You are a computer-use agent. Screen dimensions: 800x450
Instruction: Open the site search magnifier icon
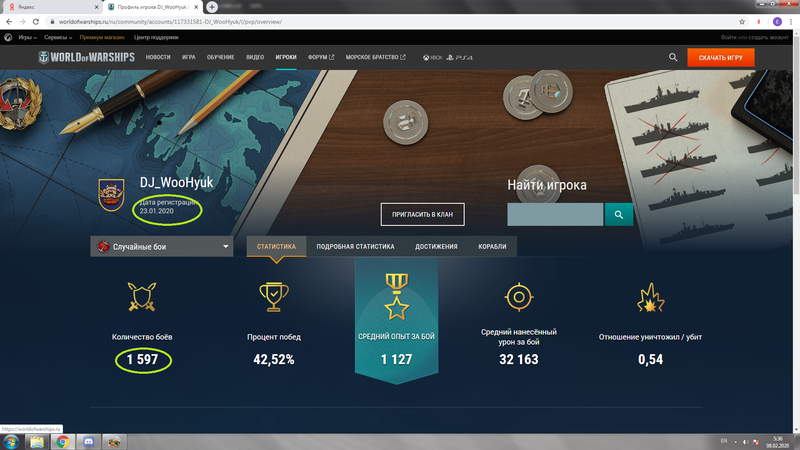[x=673, y=58]
